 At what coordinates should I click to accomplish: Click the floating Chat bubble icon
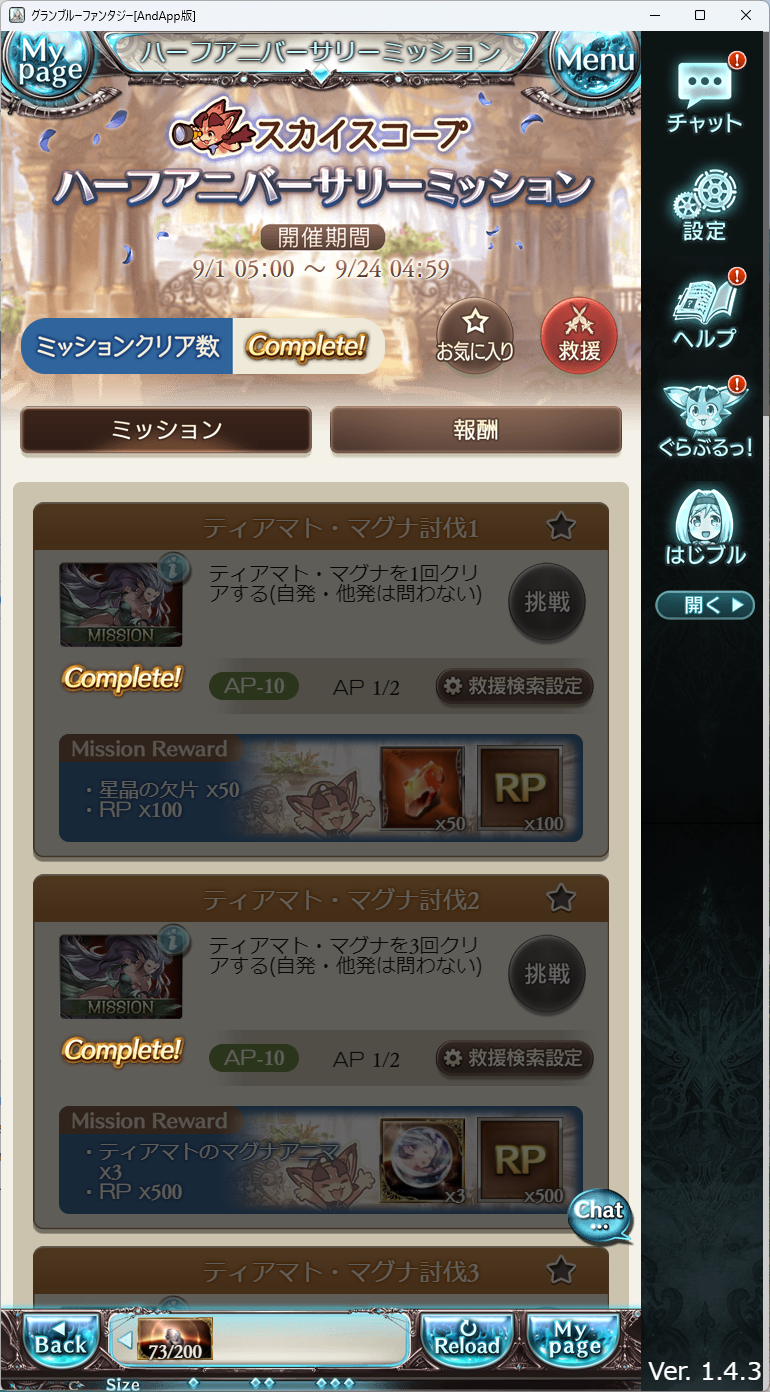600,1216
